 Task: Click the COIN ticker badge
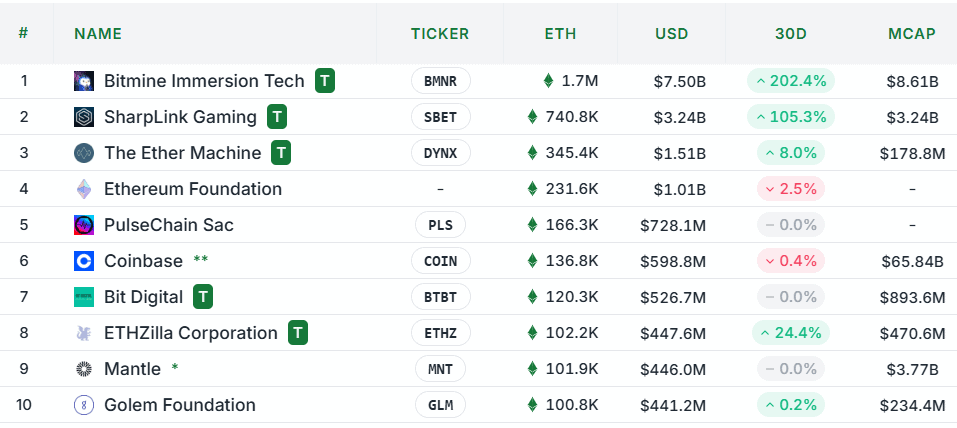tap(440, 261)
